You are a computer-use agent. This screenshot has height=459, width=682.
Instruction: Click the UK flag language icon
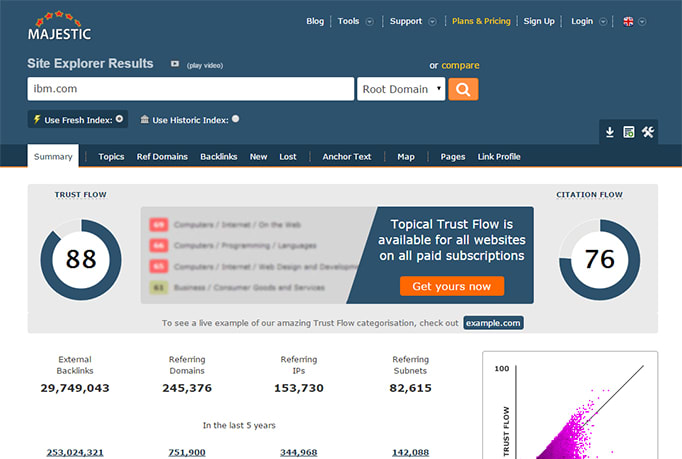[x=628, y=21]
